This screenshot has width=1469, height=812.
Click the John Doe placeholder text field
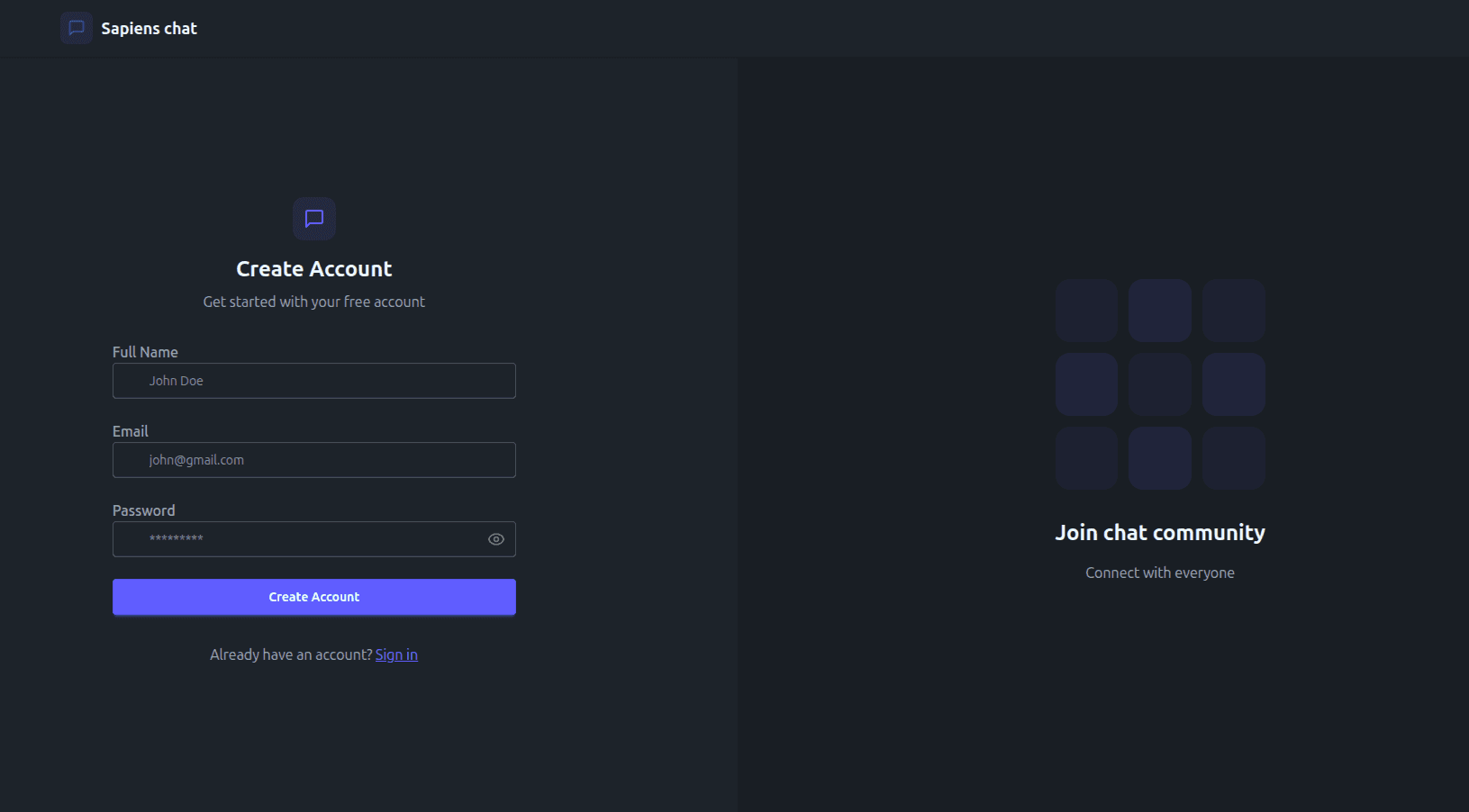tap(313, 381)
